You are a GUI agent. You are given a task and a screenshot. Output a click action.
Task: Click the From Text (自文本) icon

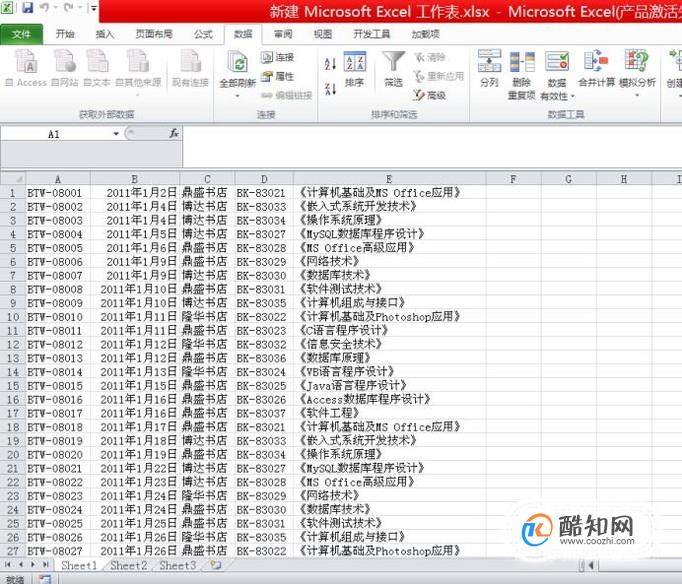(97, 68)
